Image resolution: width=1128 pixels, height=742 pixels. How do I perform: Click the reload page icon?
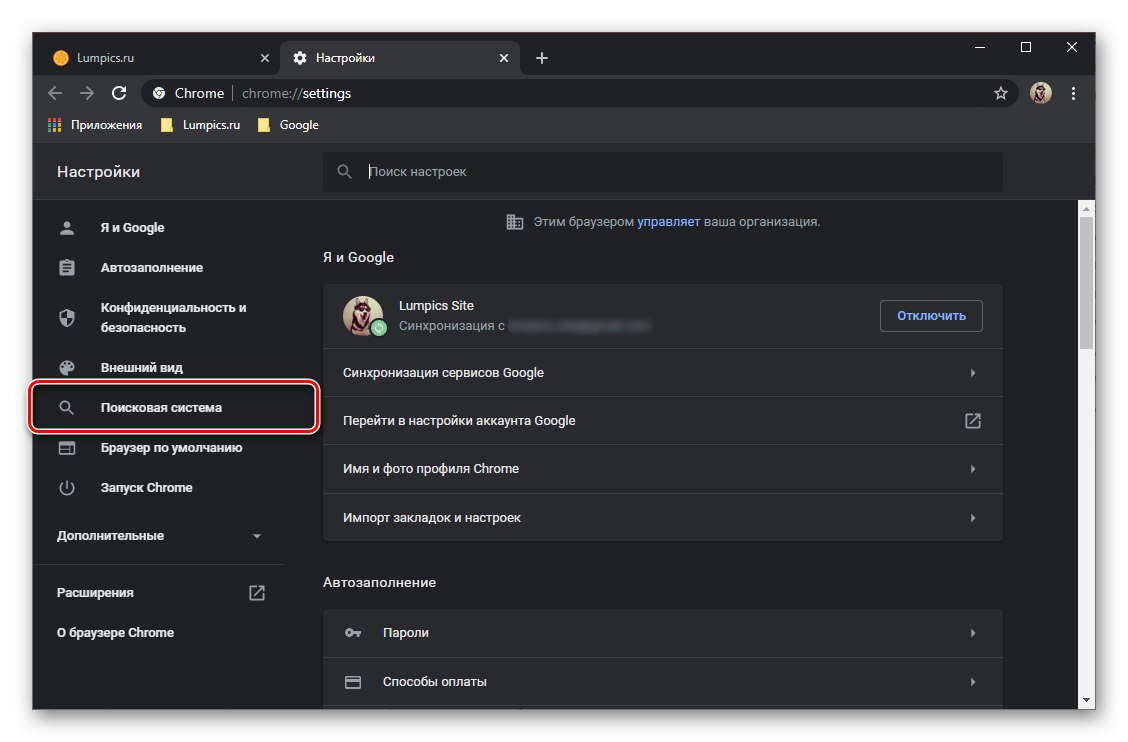tap(119, 93)
